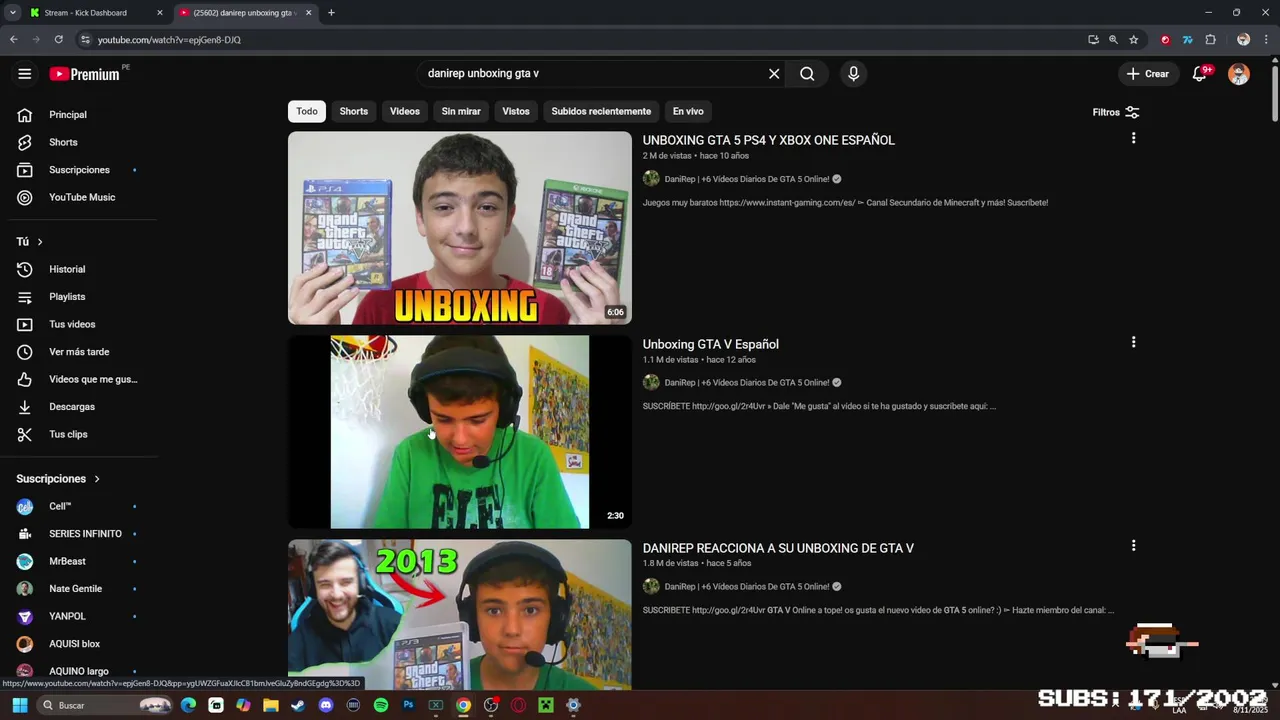The width and height of the screenshot is (1280, 720).
Task: Open the Filtros search filters
Action: tap(1116, 112)
